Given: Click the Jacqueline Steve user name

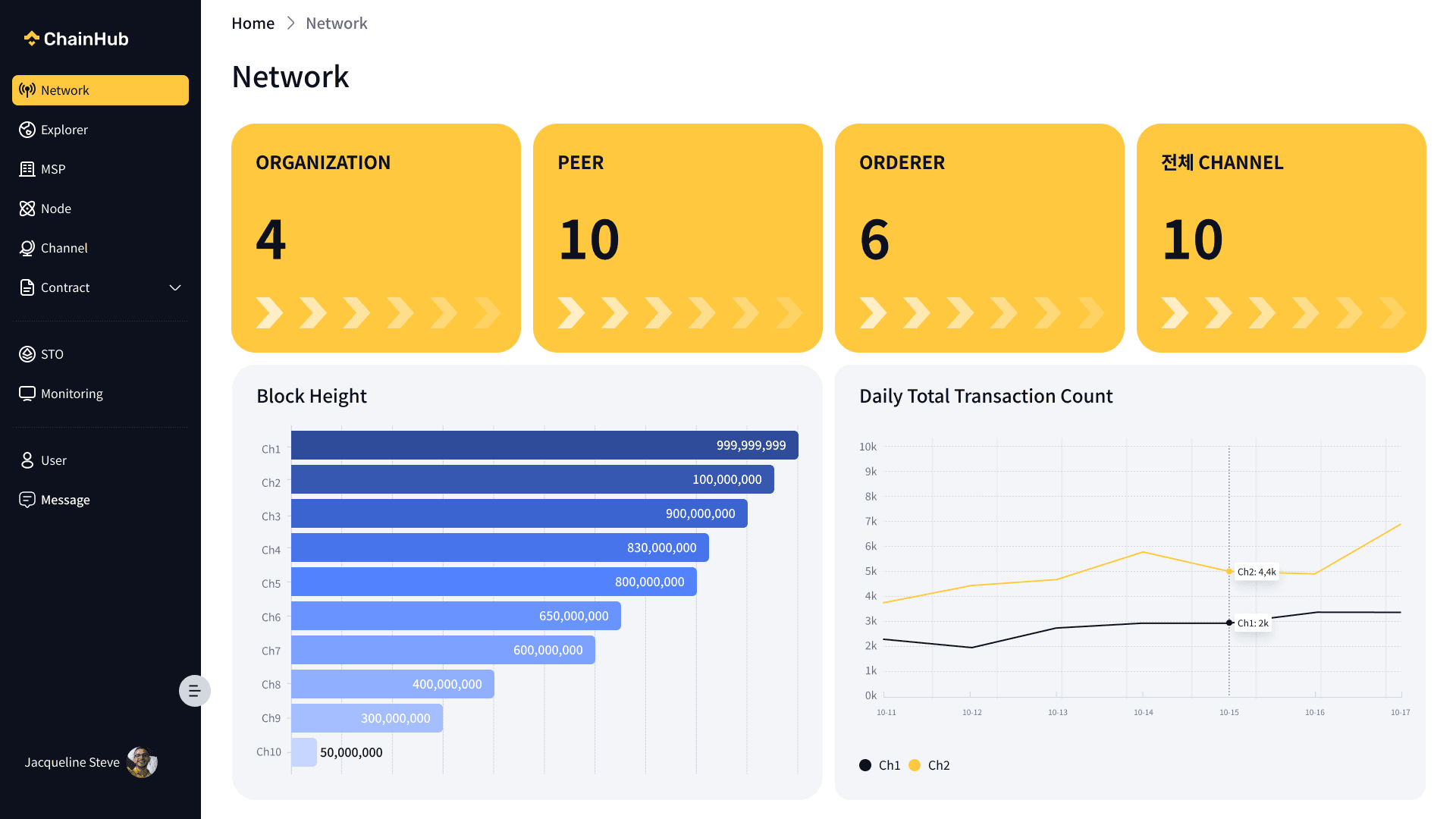Looking at the screenshot, I should coord(72,762).
